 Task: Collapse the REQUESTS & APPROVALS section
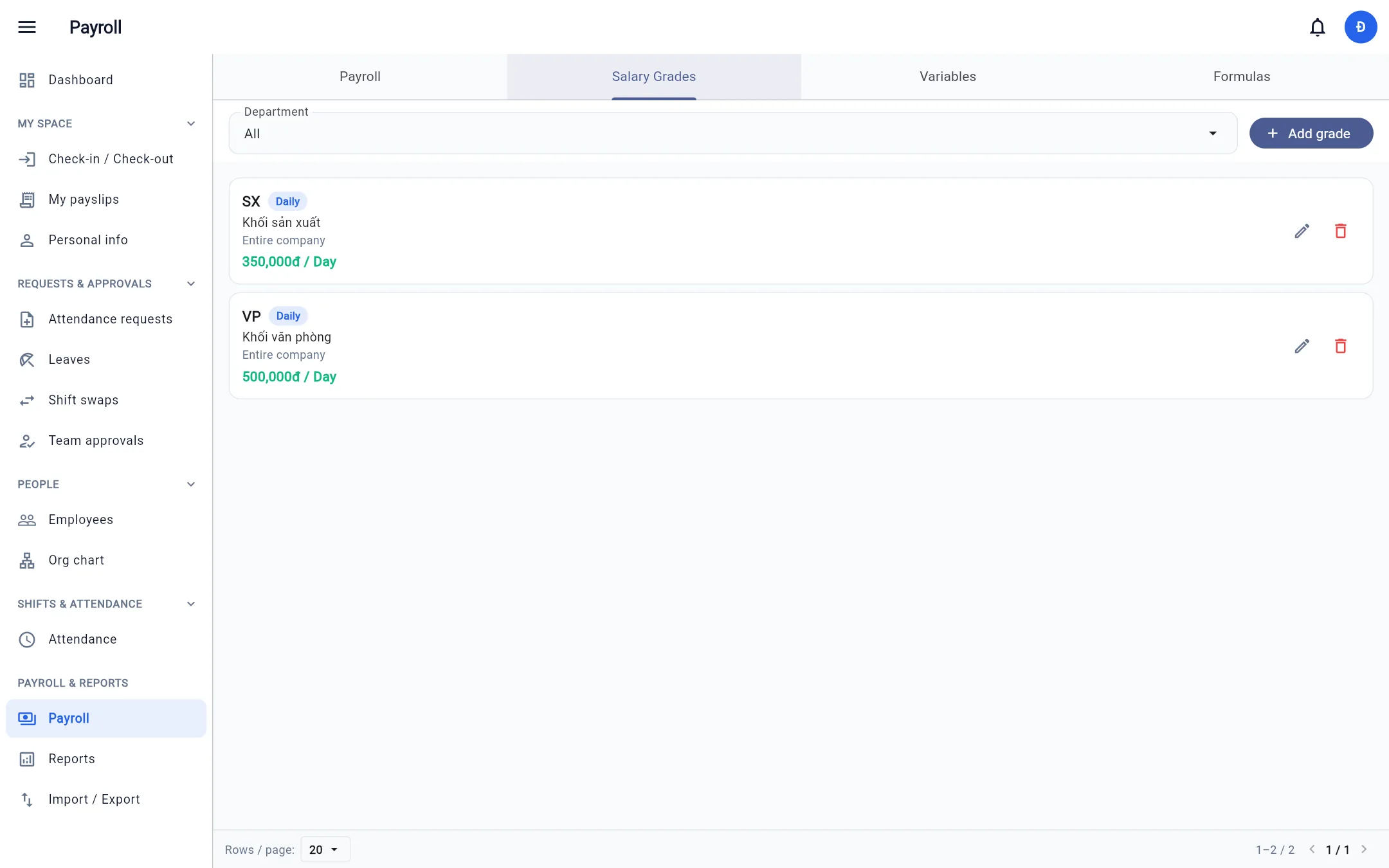coord(191,284)
